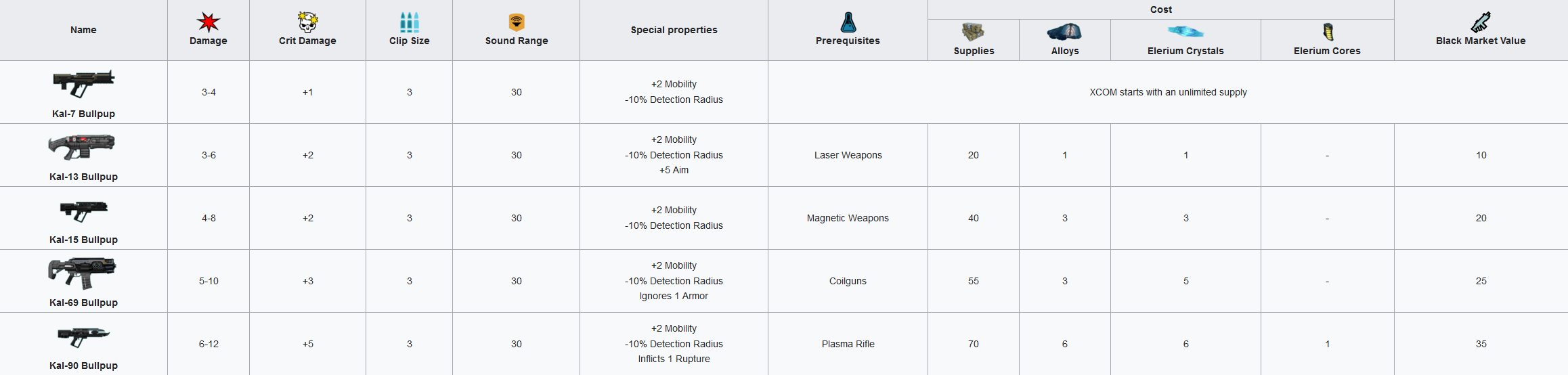
Task: Click the Coilguns prerequisite text
Action: coord(848,281)
